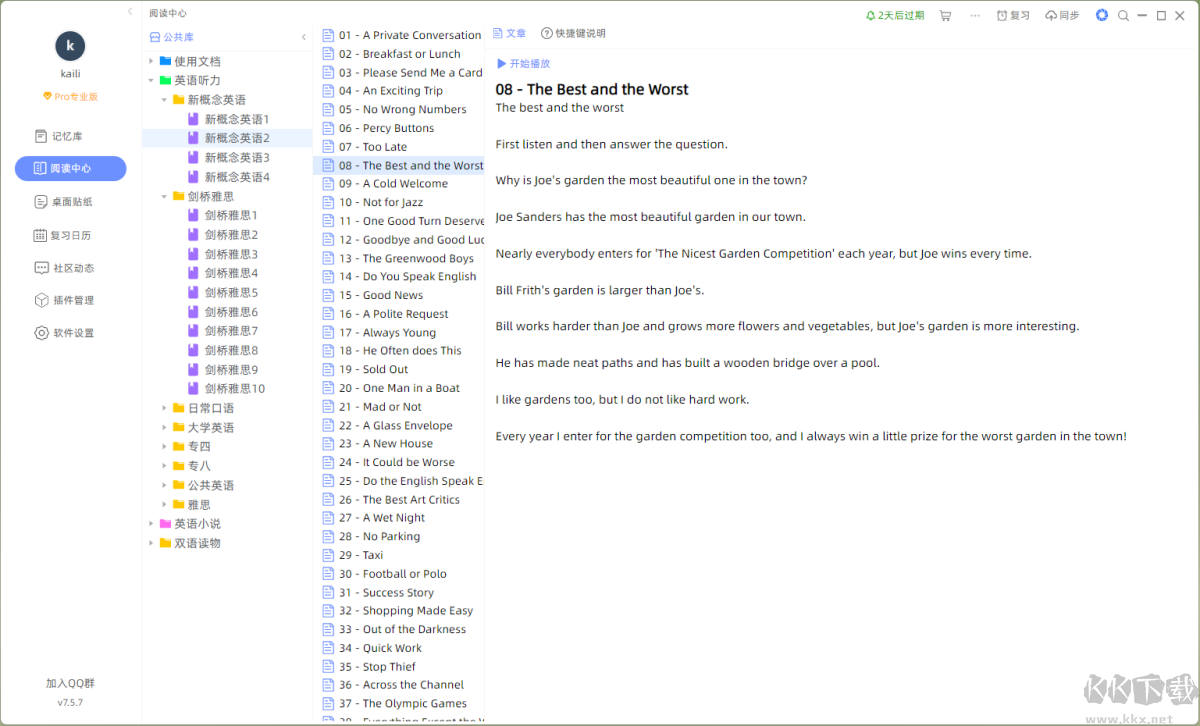Collapse the left sidebar with the arrow

(130, 12)
